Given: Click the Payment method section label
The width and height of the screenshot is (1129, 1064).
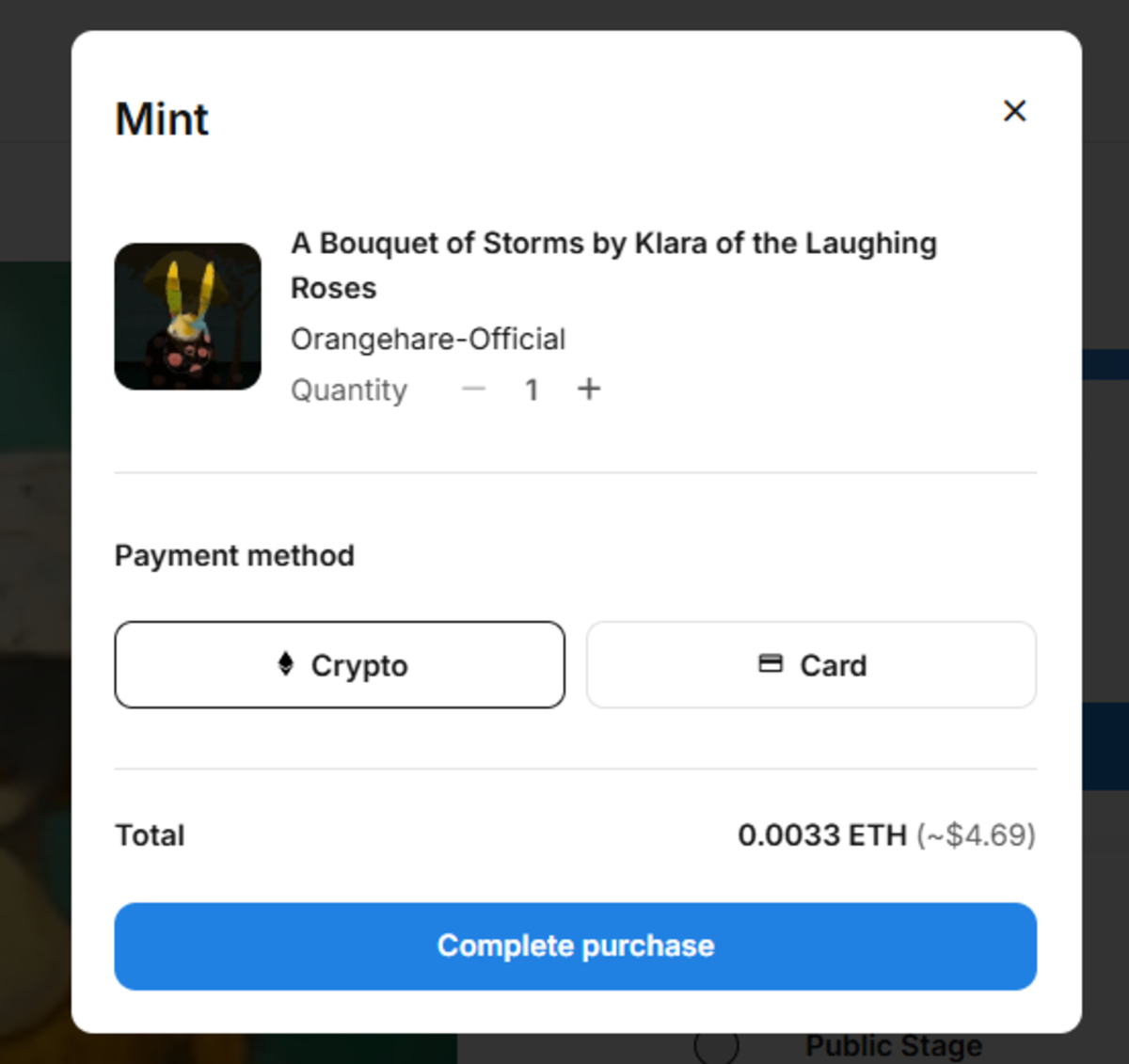Looking at the screenshot, I should click(234, 556).
